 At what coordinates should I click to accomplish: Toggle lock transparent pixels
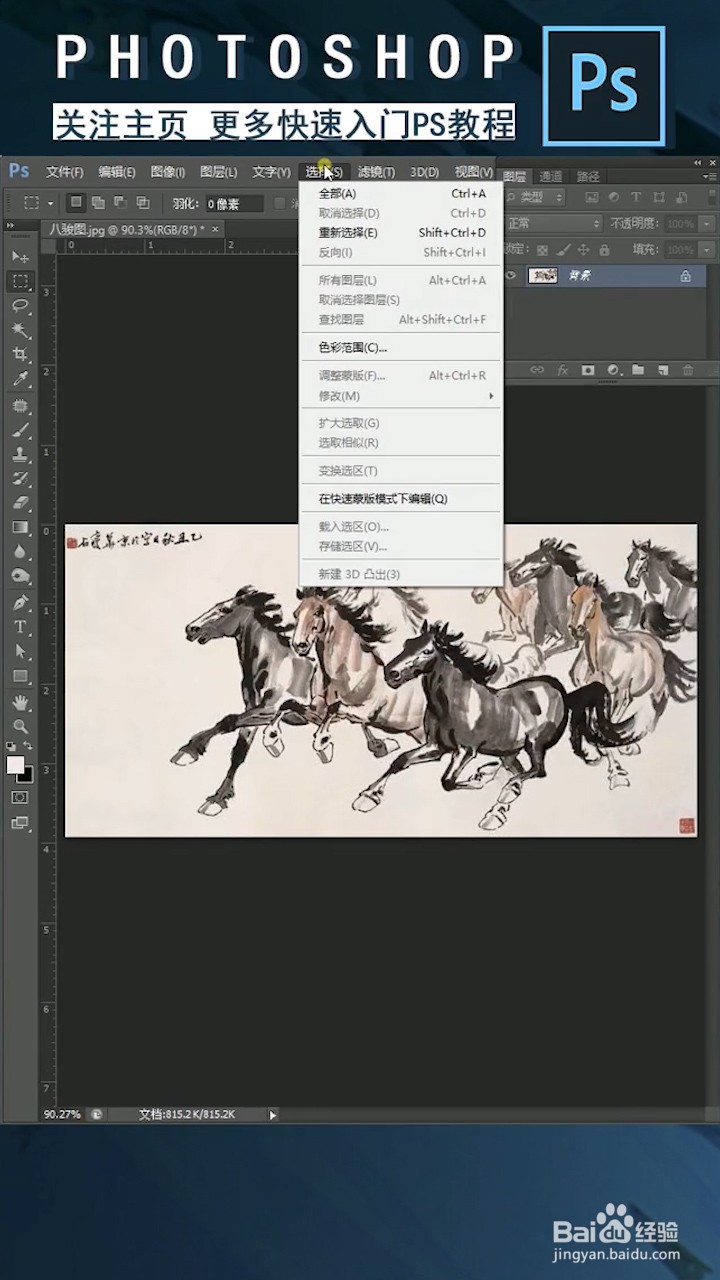pyautogui.click(x=542, y=250)
